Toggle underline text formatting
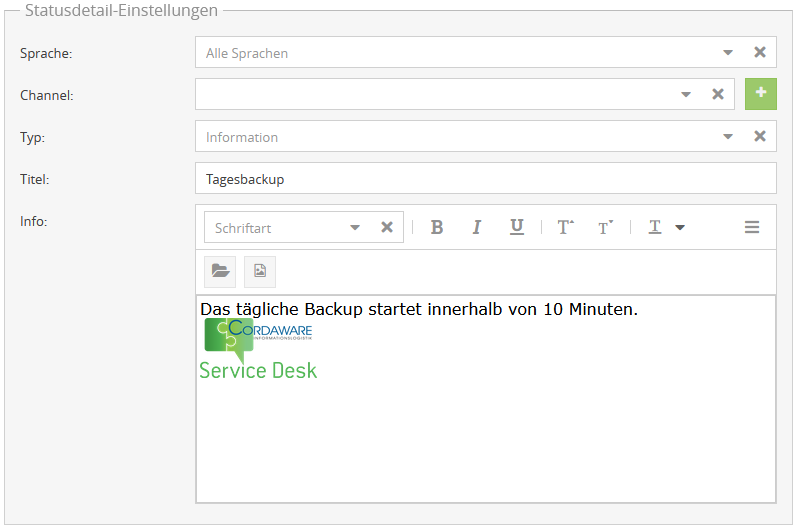The image size is (796, 528). pyautogui.click(x=517, y=227)
